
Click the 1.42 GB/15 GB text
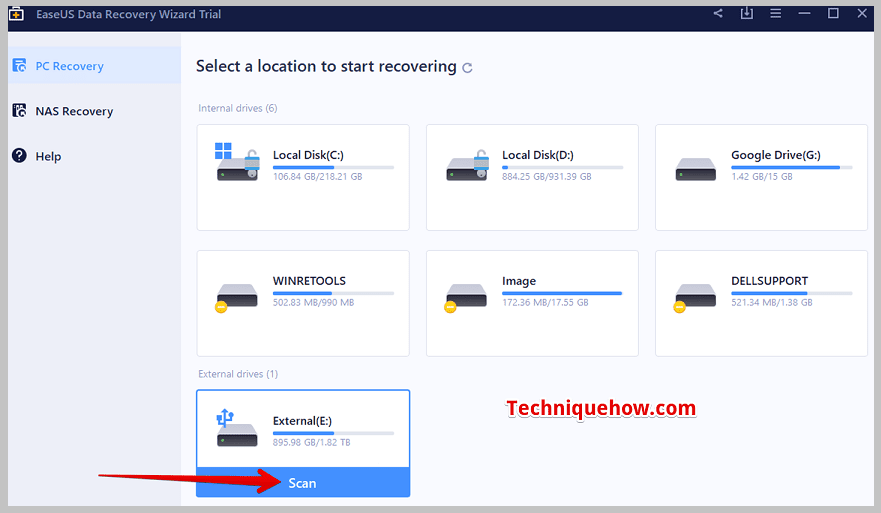pyautogui.click(x=761, y=176)
